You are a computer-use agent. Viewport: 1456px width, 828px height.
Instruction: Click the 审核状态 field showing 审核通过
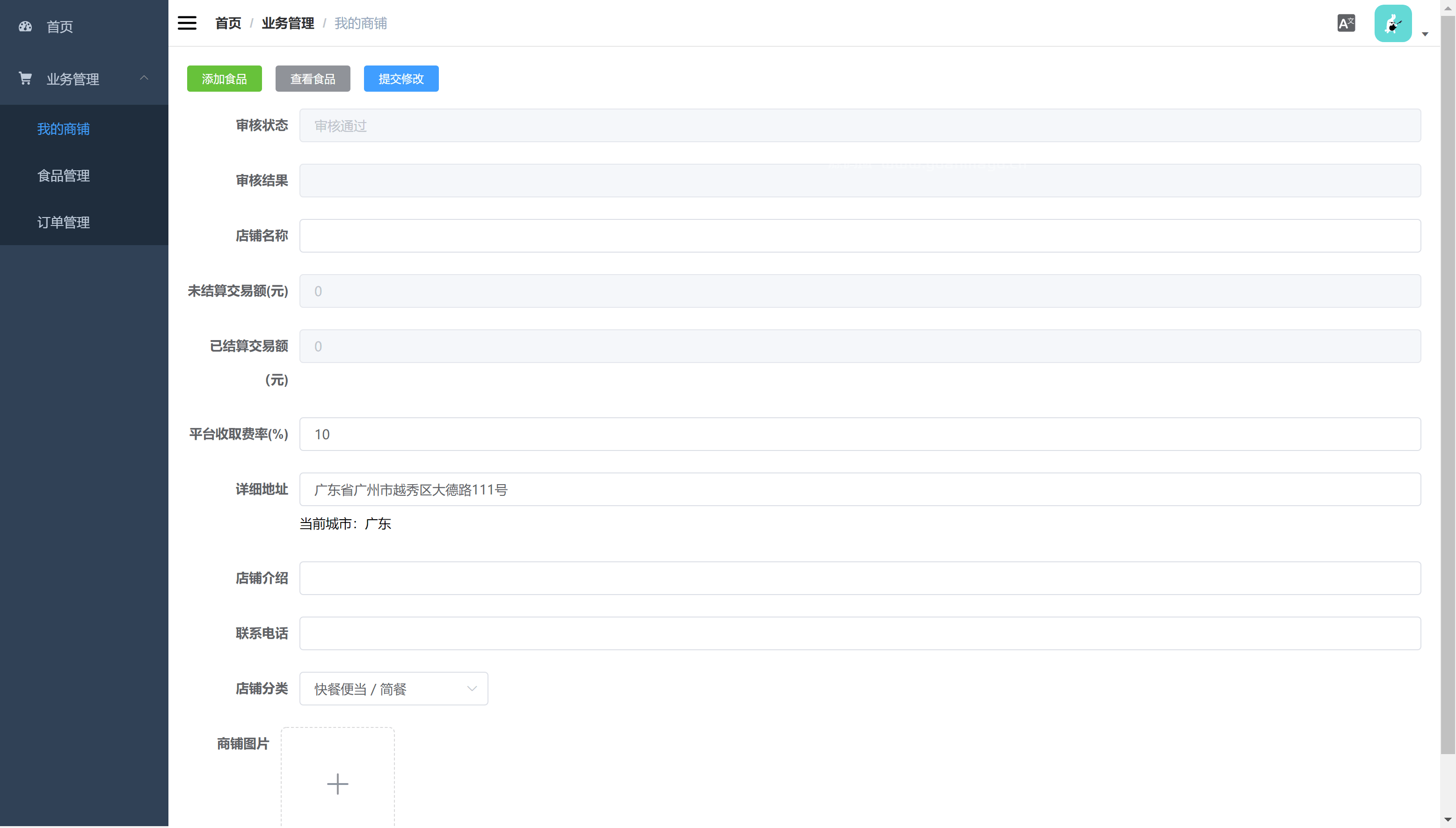click(860, 125)
